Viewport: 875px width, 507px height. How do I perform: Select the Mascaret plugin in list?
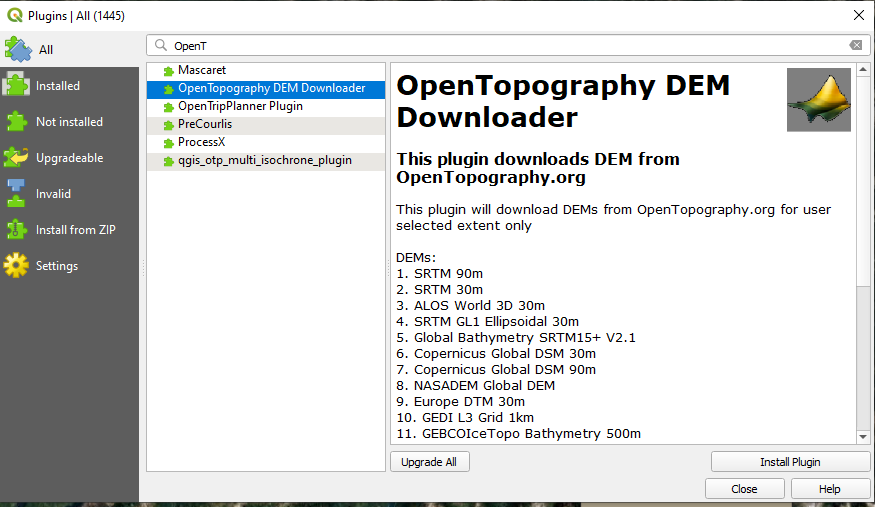pyautogui.click(x=202, y=70)
